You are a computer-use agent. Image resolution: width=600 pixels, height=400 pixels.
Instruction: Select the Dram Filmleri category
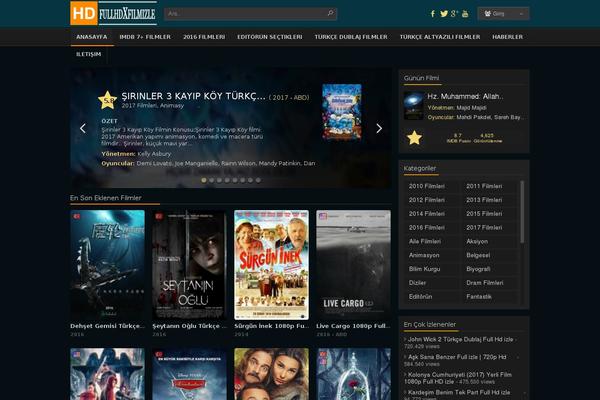click(x=484, y=282)
